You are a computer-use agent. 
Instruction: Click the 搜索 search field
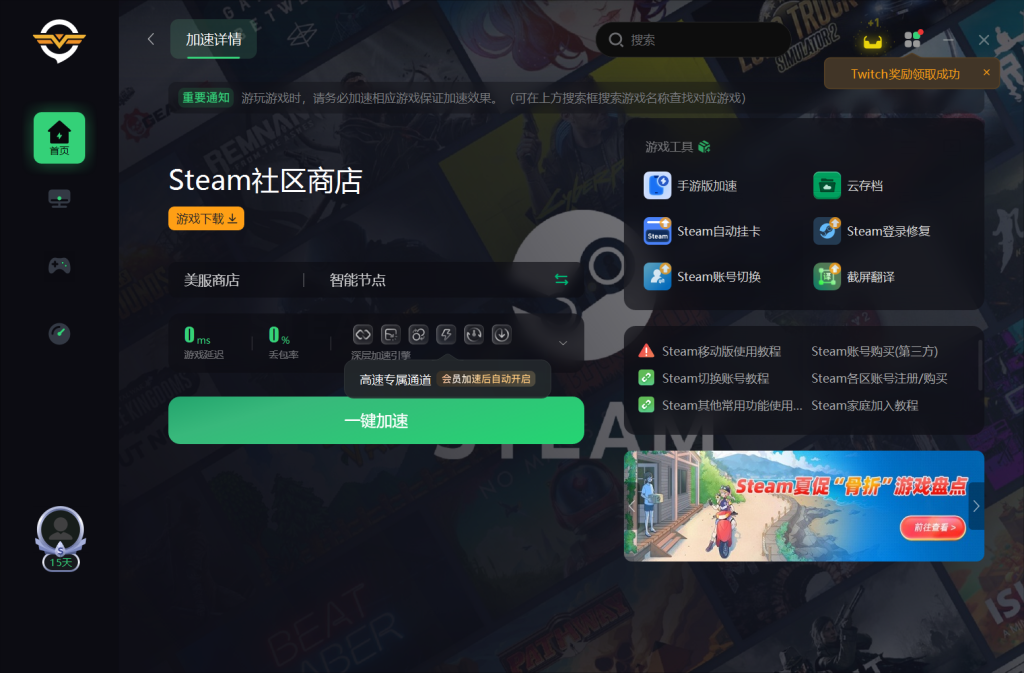pyautogui.click(x=700, y=40)
